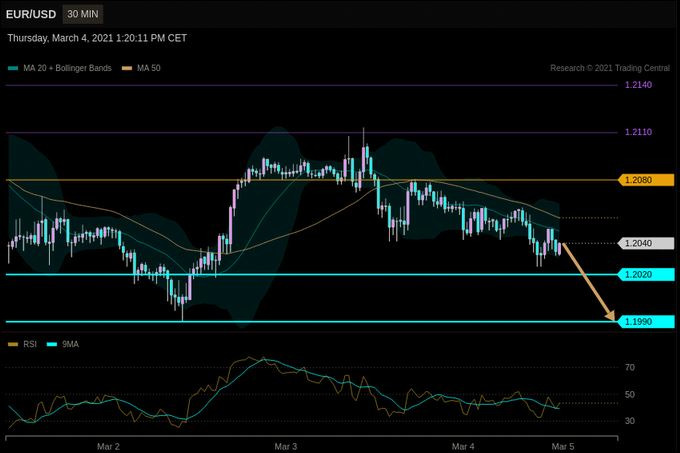Click the EUR/USD symbol title
Screen dimensions: 680x453
point(31,14)
